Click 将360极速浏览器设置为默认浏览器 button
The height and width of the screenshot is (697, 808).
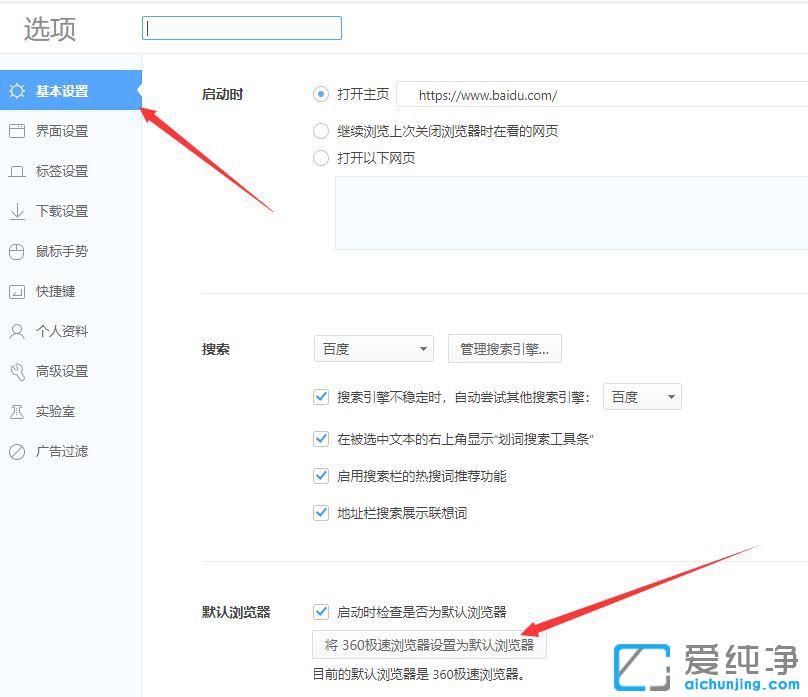430,644
